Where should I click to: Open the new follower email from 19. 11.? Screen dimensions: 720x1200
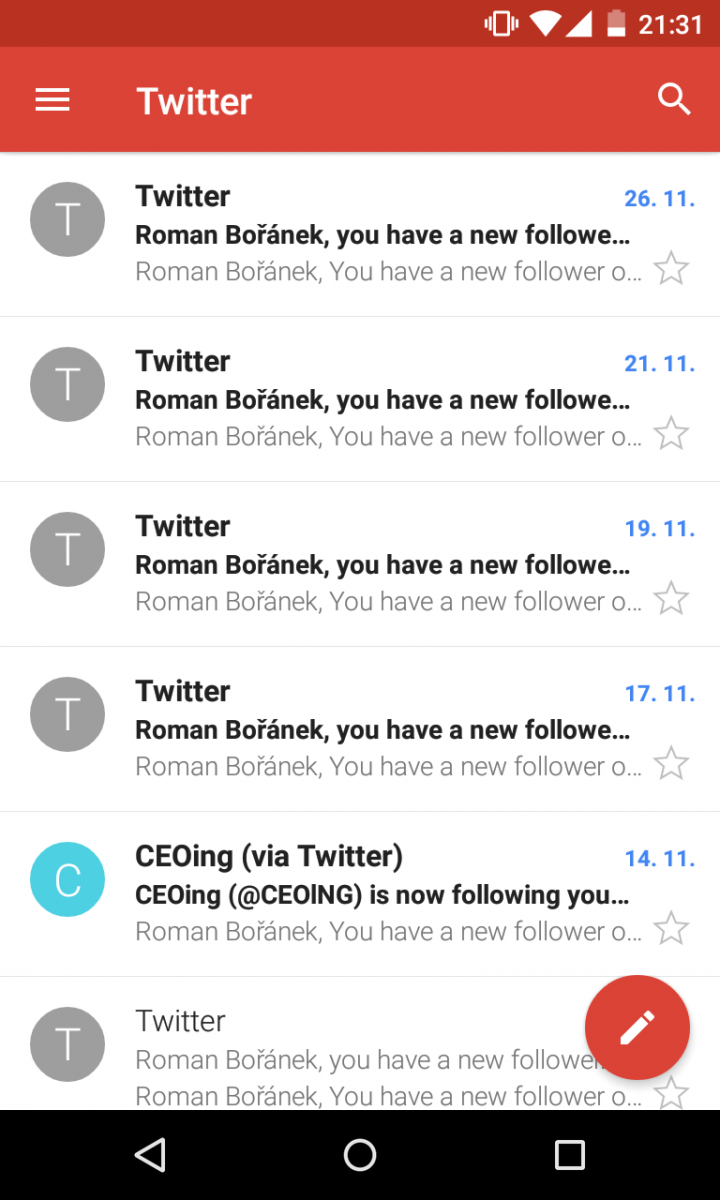tap(380, 565)
